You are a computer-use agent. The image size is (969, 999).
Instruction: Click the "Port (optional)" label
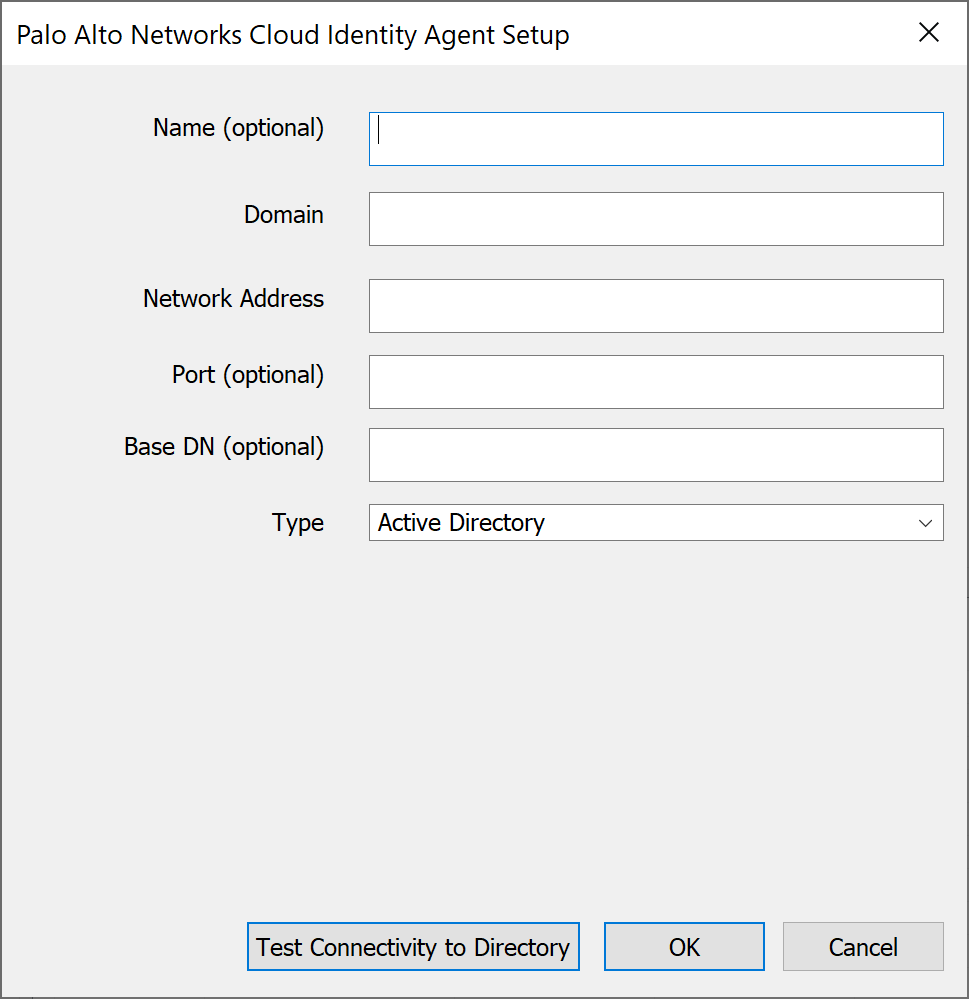pos(248,375)
